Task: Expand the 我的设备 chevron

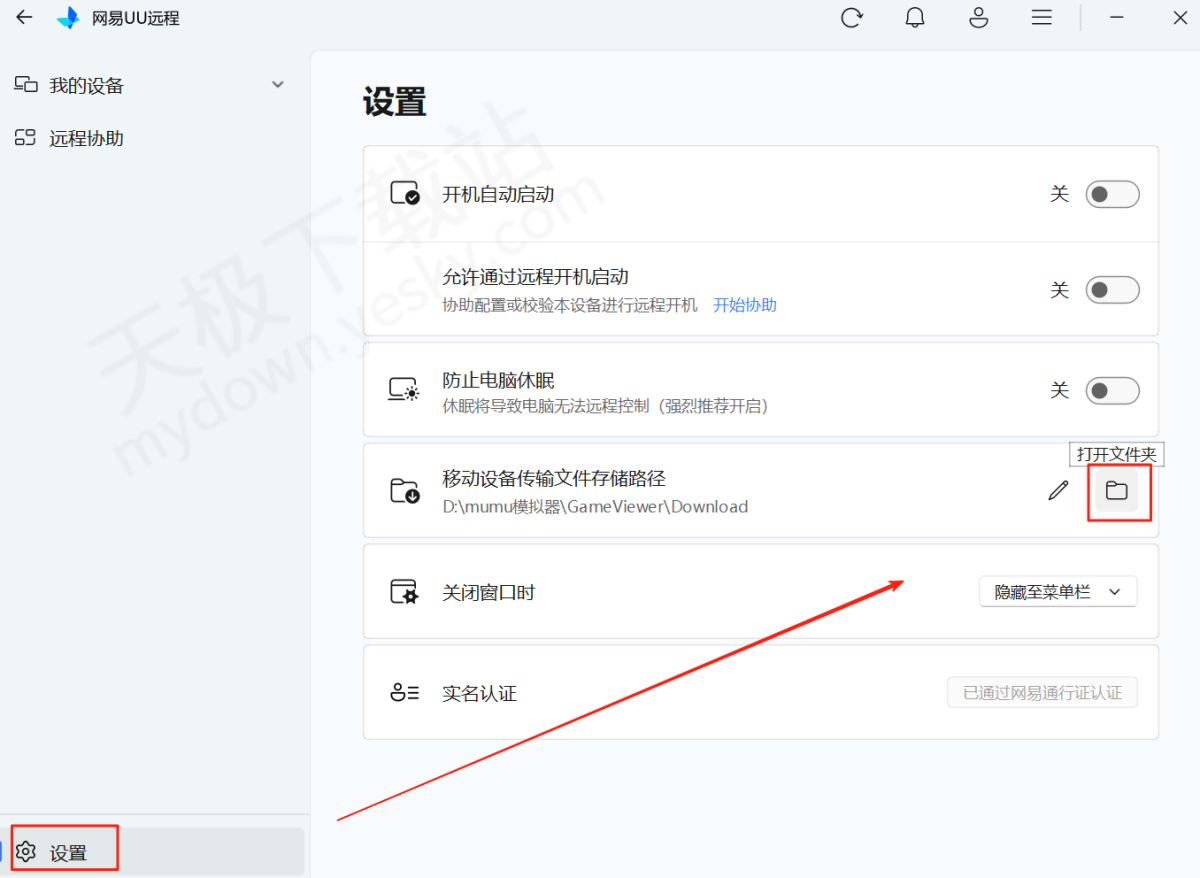Action: [278, 85]
